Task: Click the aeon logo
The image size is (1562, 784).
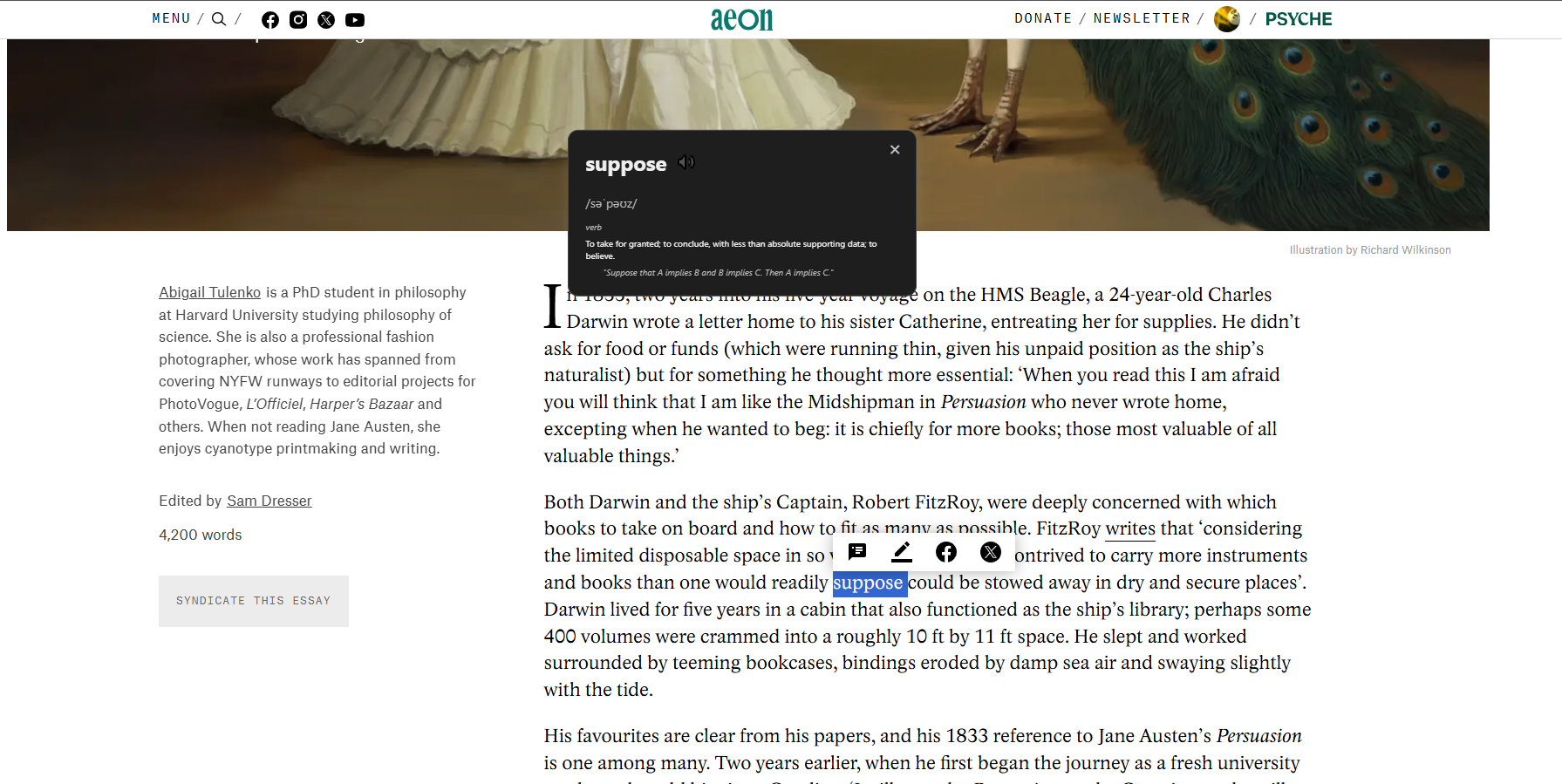Action: tap(742, 19)
